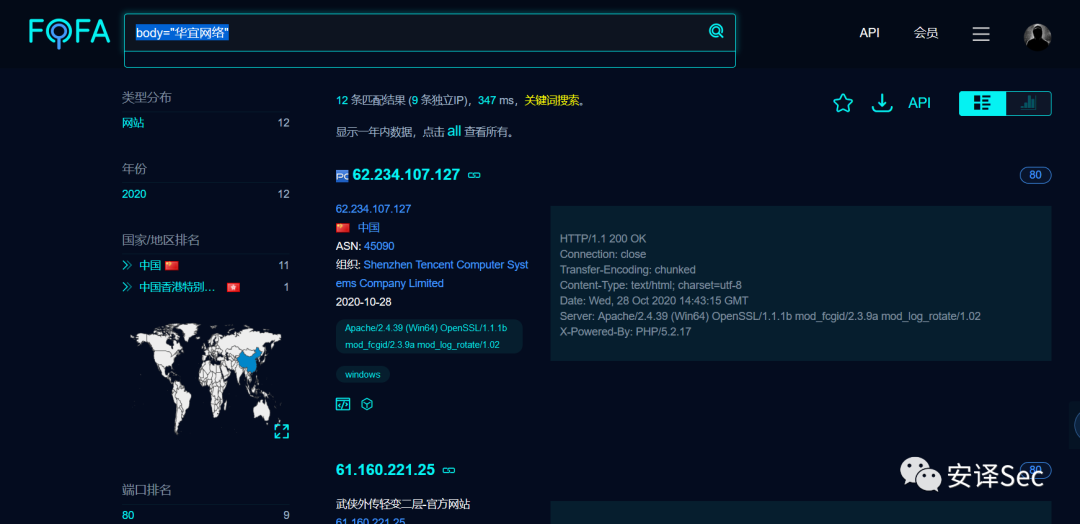
Task: Click 中国 country link in result
Action: tap(368, 228)
